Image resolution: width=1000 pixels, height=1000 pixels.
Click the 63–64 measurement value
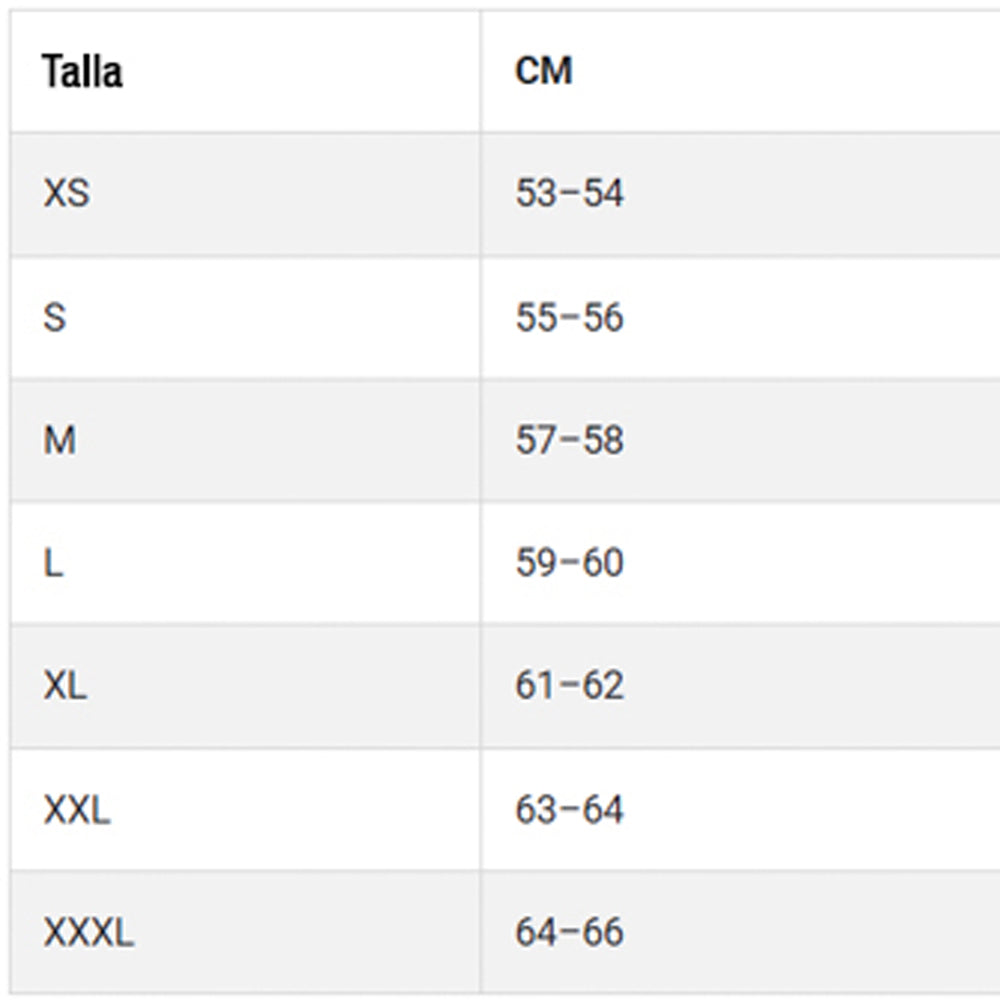[x=569, y=809]
